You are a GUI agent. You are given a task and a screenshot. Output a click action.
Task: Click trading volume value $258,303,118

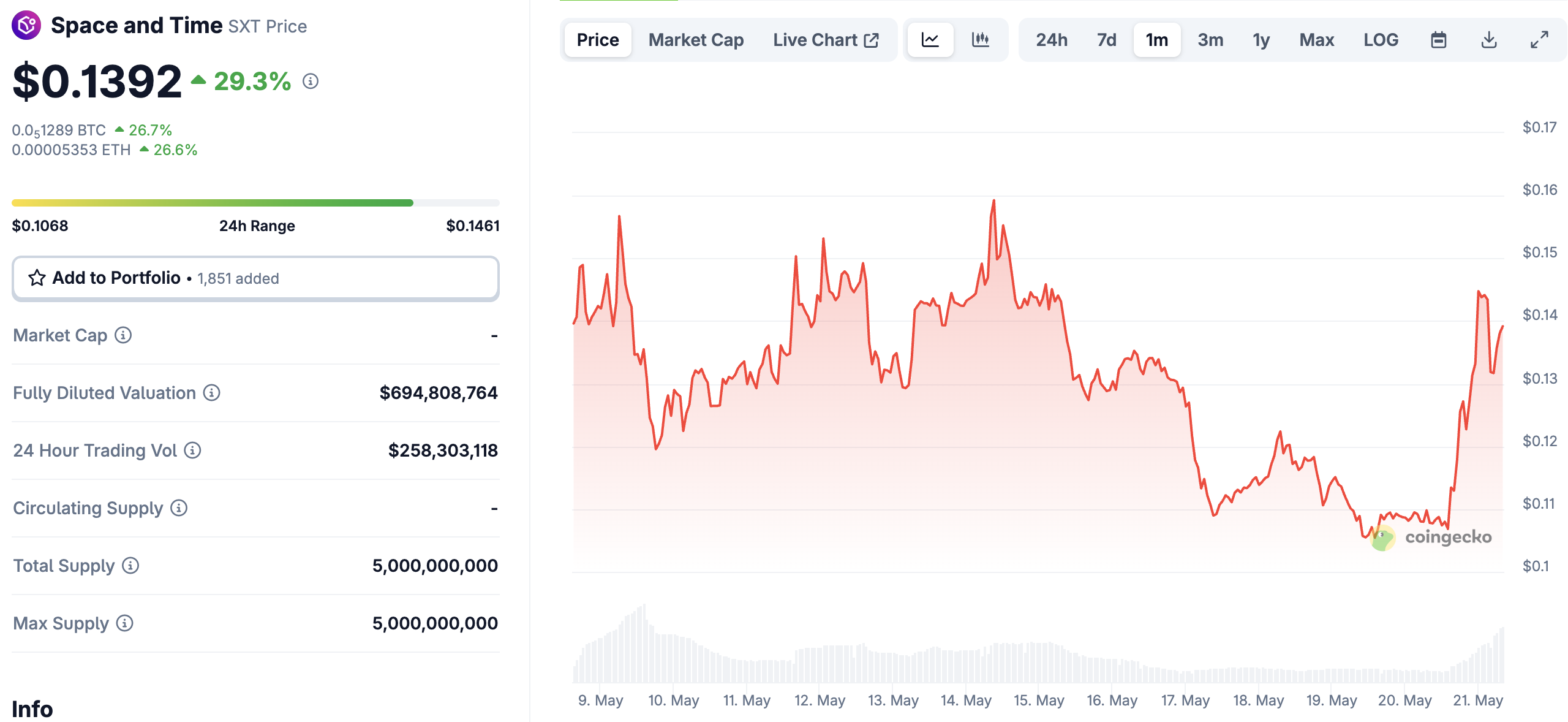(443, 450)
